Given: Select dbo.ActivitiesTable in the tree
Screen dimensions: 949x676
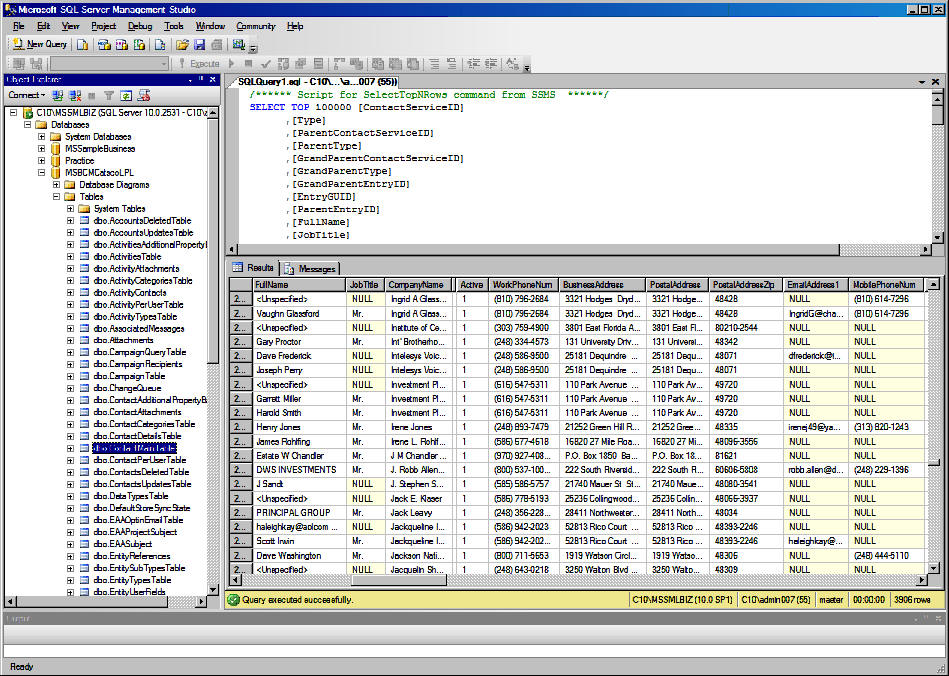Looking at the screenshot, I should click(x=127, y=257).
